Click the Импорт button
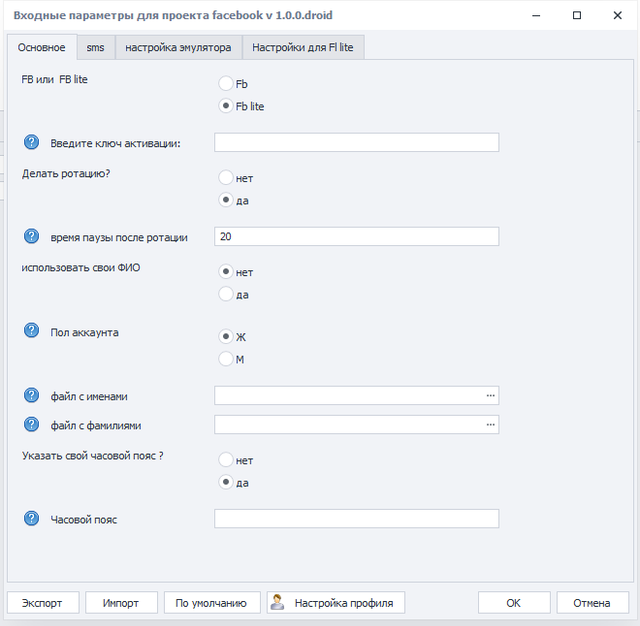The image size is (640, 626). 121,603
